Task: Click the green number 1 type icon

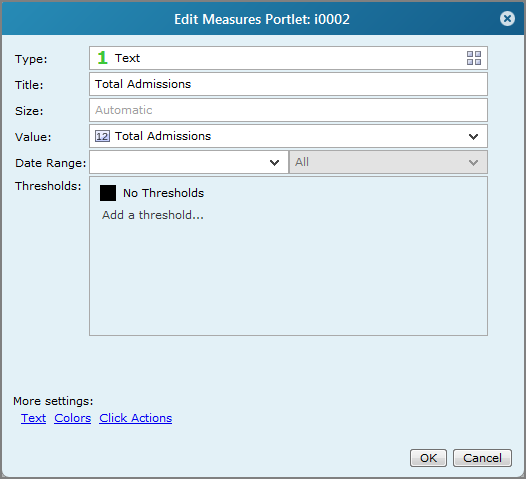Action: click(x=102, y=58)
